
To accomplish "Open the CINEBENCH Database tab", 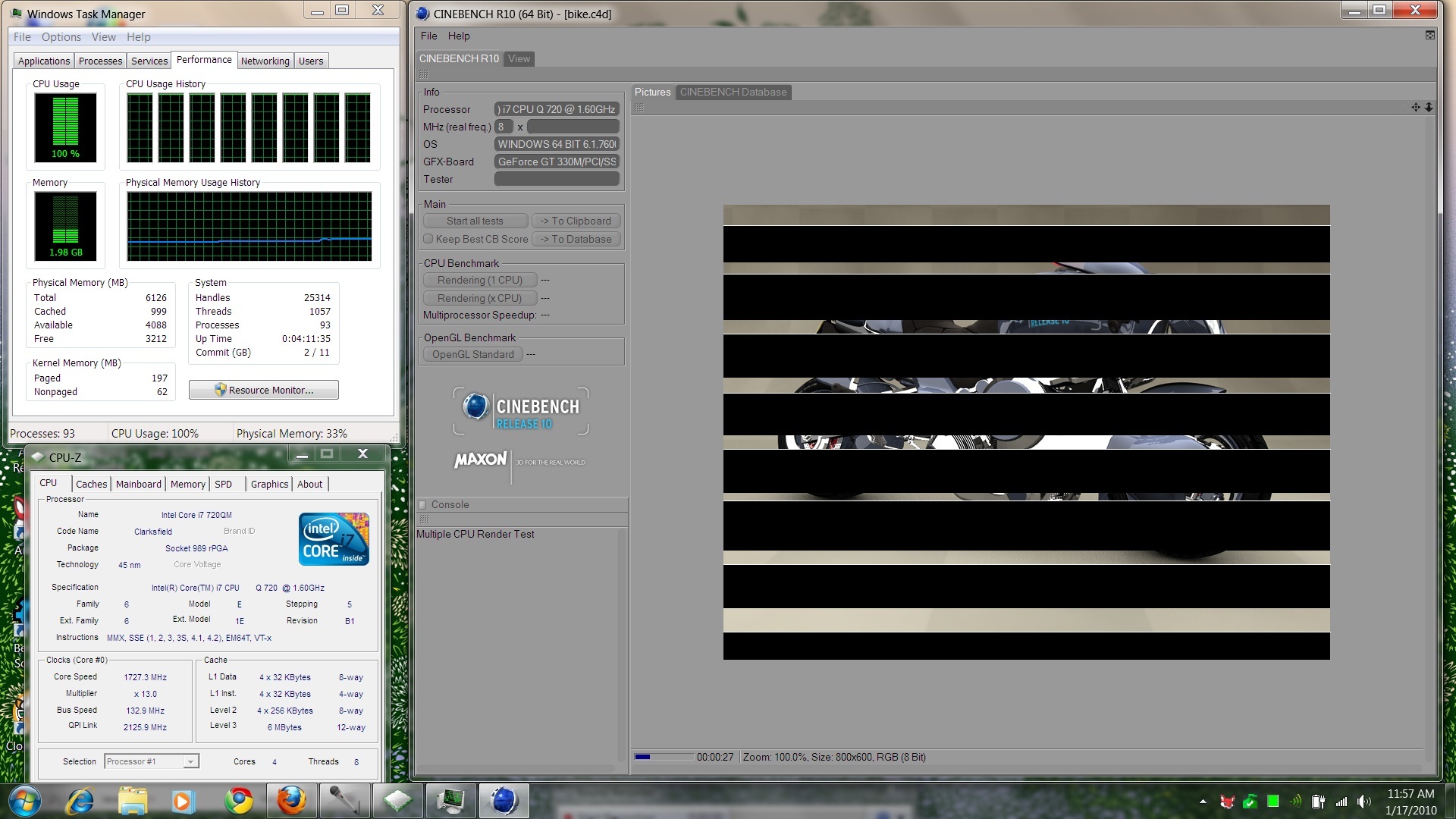I will coord(733,92).
